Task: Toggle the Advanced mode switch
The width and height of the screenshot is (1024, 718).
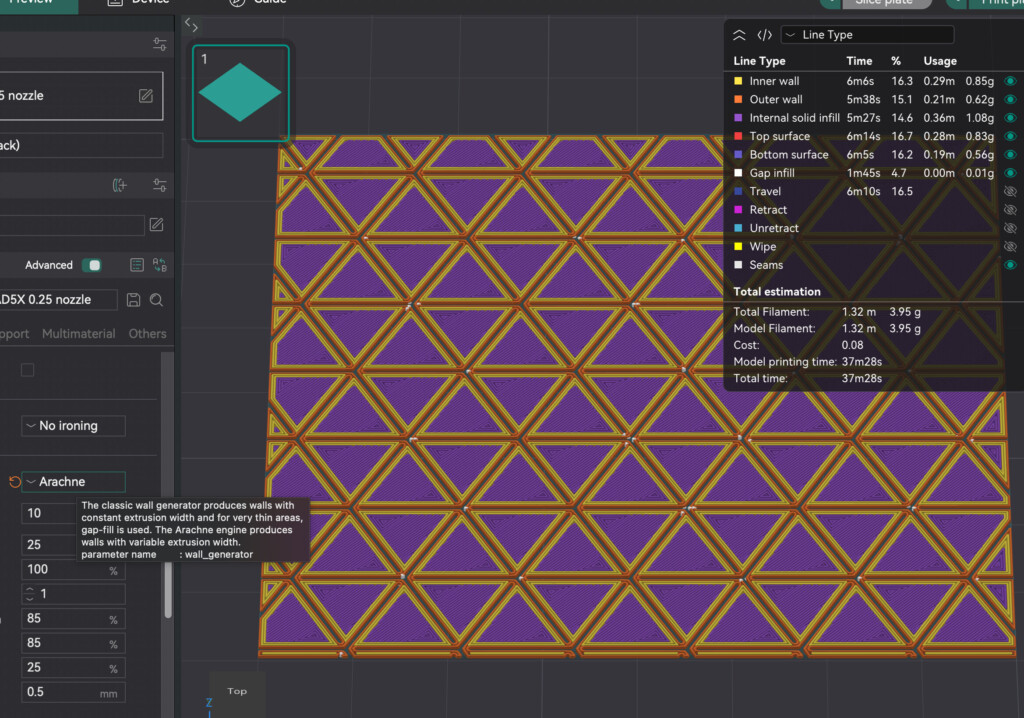Action: 92,265
